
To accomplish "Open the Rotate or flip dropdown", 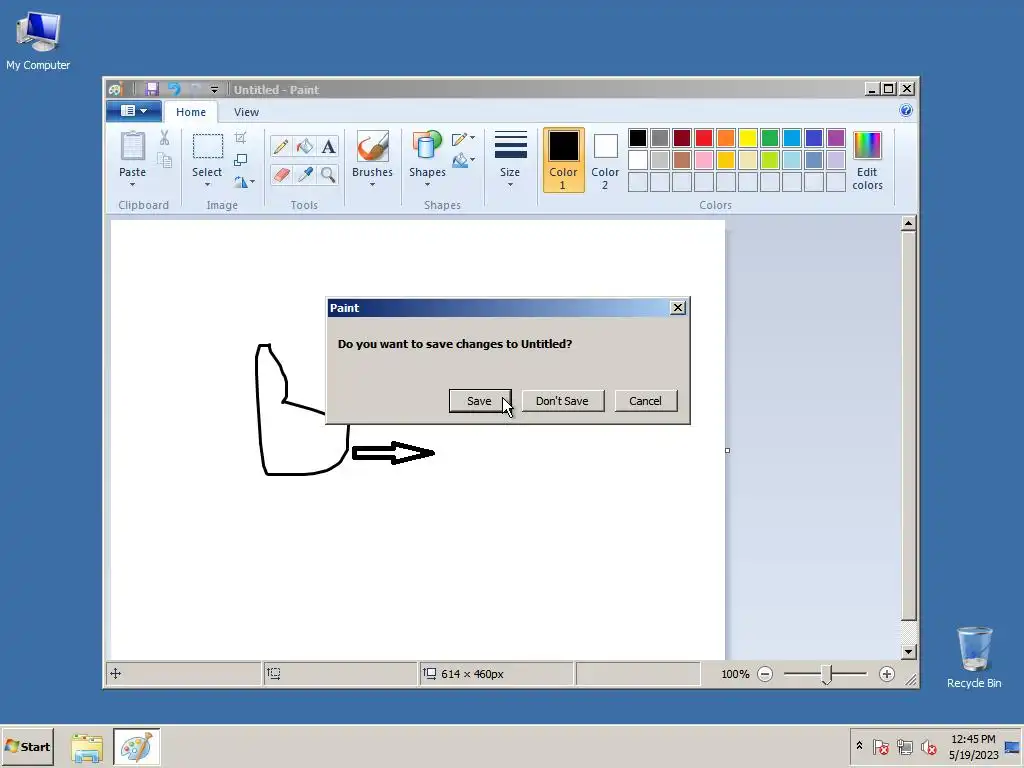I will 244,182.
